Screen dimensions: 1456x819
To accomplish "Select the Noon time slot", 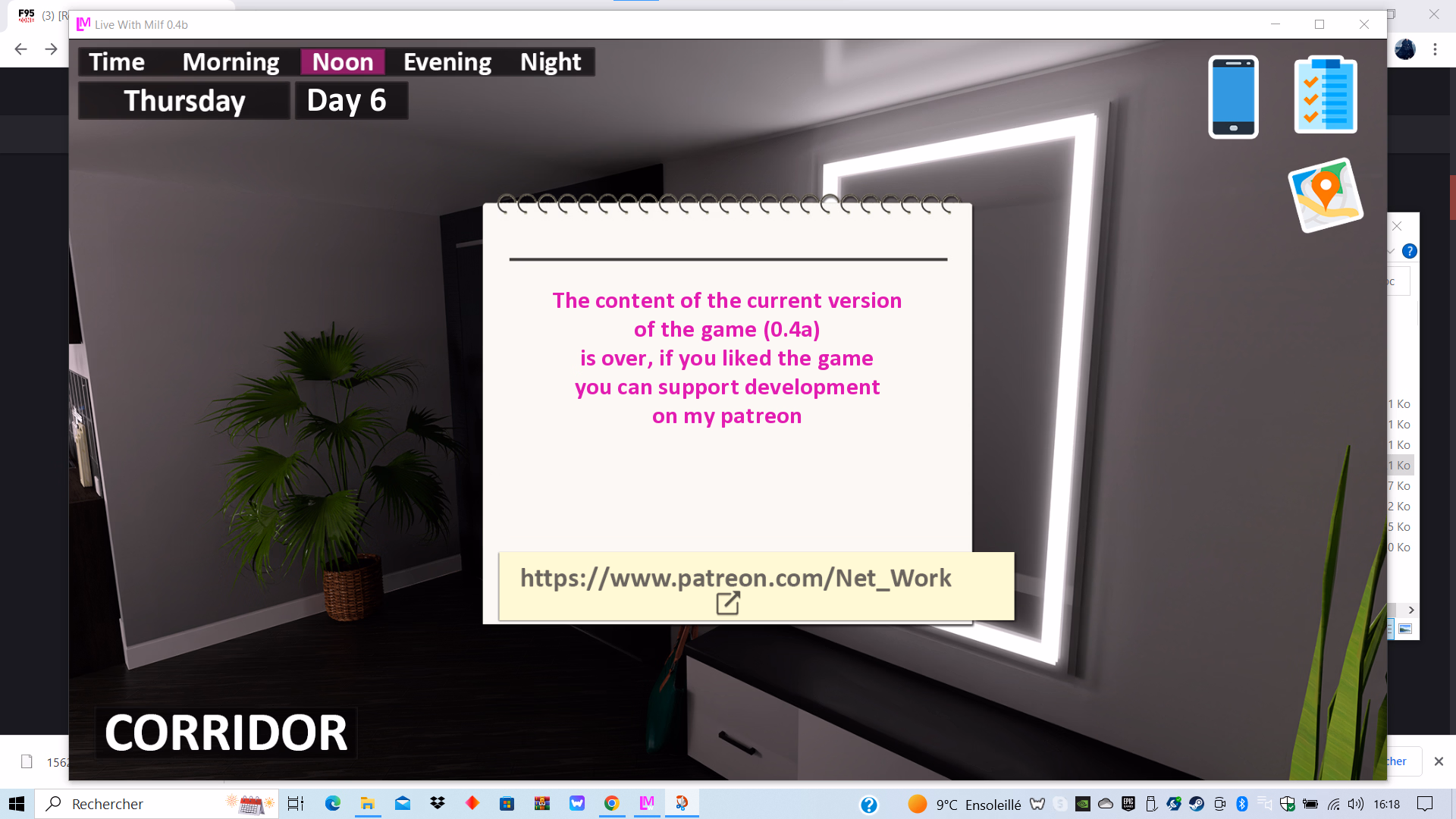I will 343,61.
